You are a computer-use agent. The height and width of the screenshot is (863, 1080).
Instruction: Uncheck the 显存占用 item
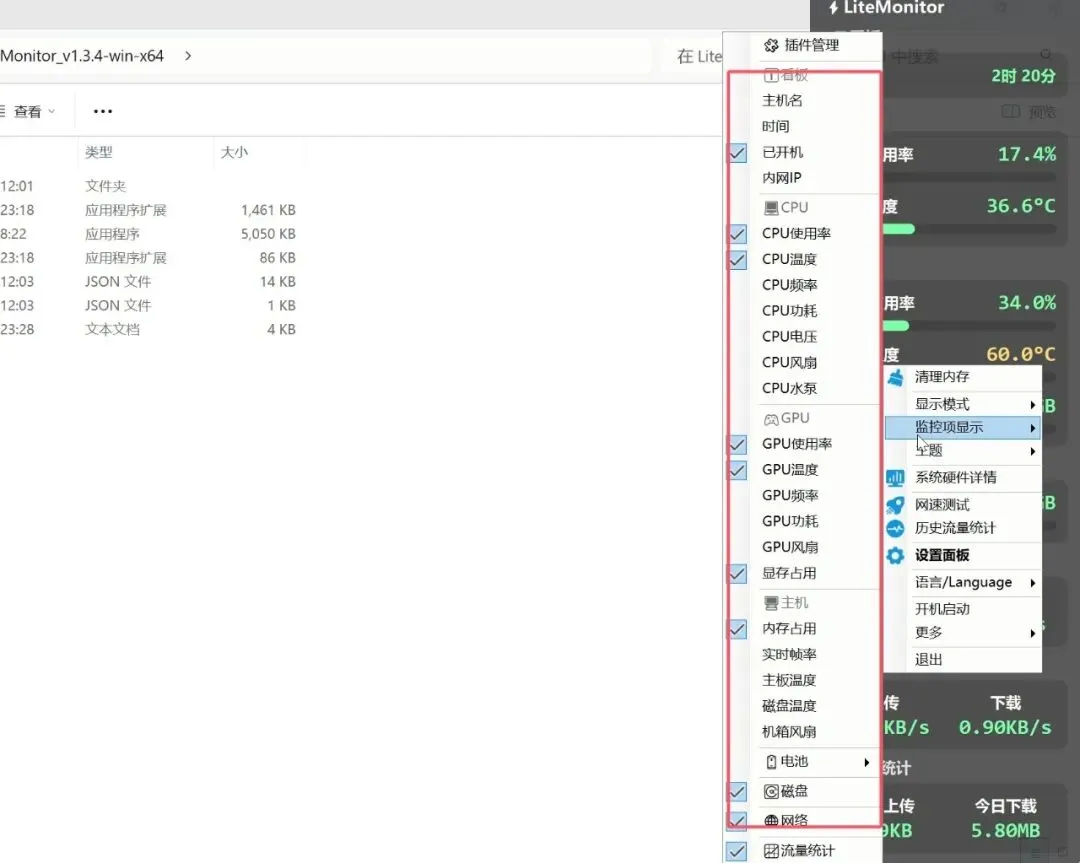pyautogui.click(x=737, y=573)
